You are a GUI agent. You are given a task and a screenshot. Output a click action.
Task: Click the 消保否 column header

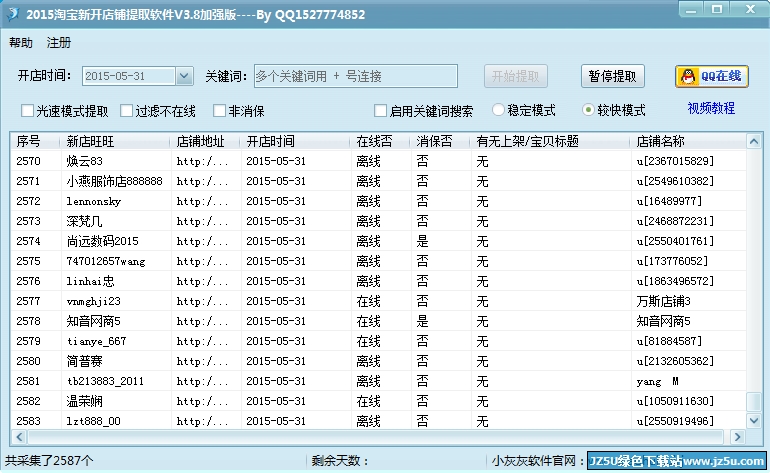pos(440,141)
